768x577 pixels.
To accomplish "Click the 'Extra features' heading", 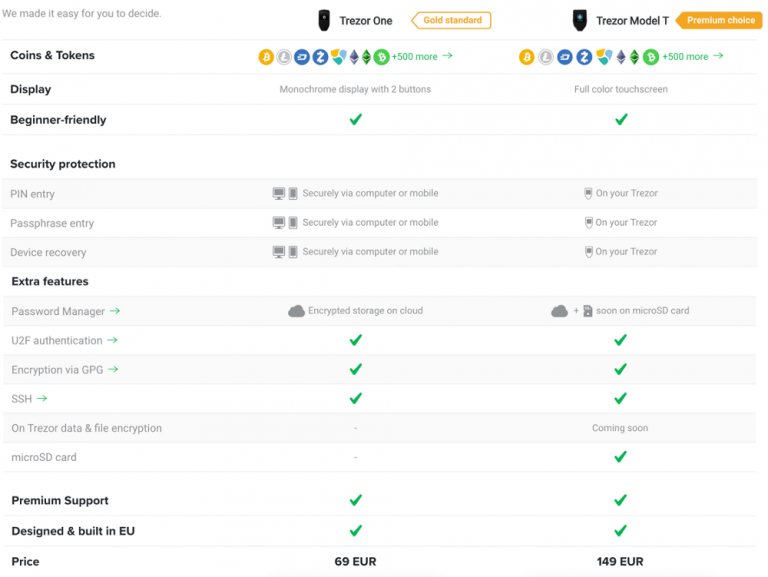I will click(50, 282).
